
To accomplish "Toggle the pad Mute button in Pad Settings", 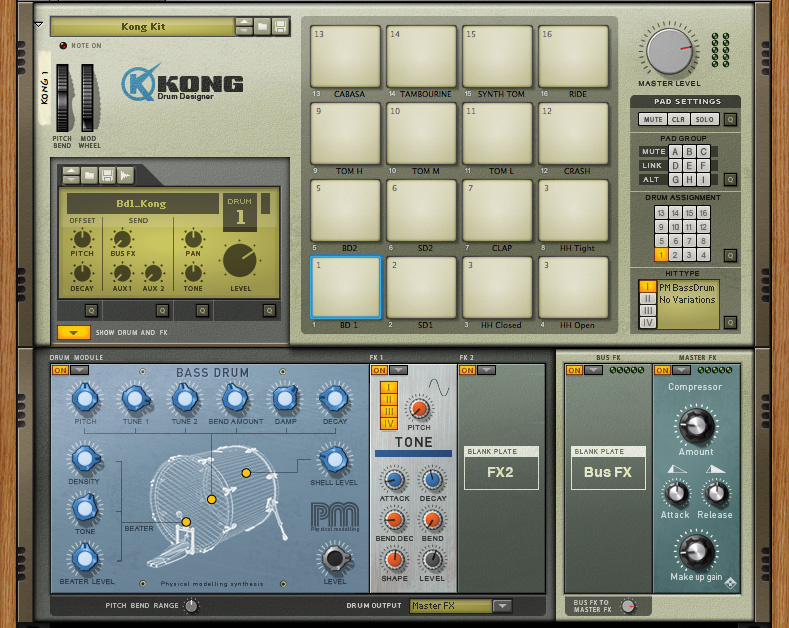I will [x=653, y=120].
